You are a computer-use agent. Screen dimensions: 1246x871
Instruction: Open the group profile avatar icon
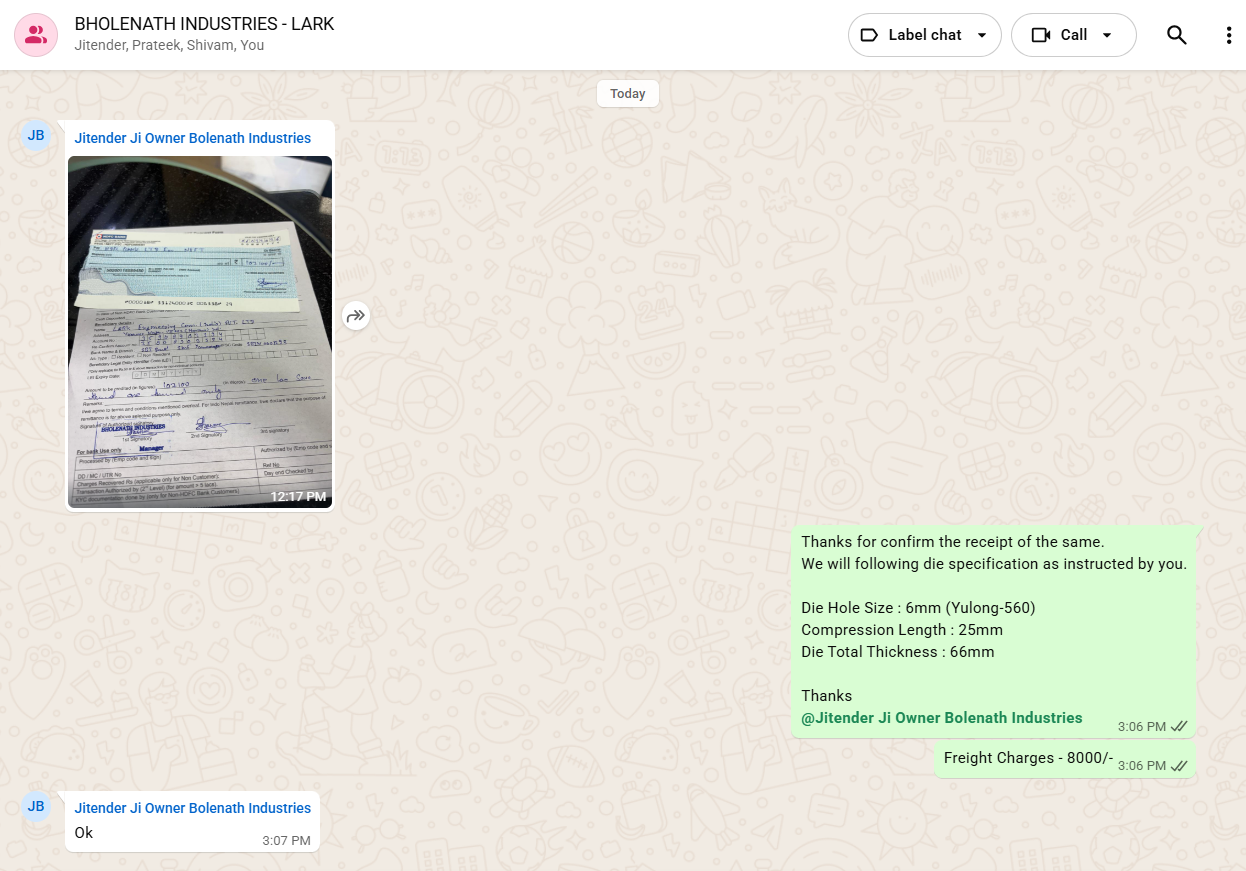(x=36, y=35)
